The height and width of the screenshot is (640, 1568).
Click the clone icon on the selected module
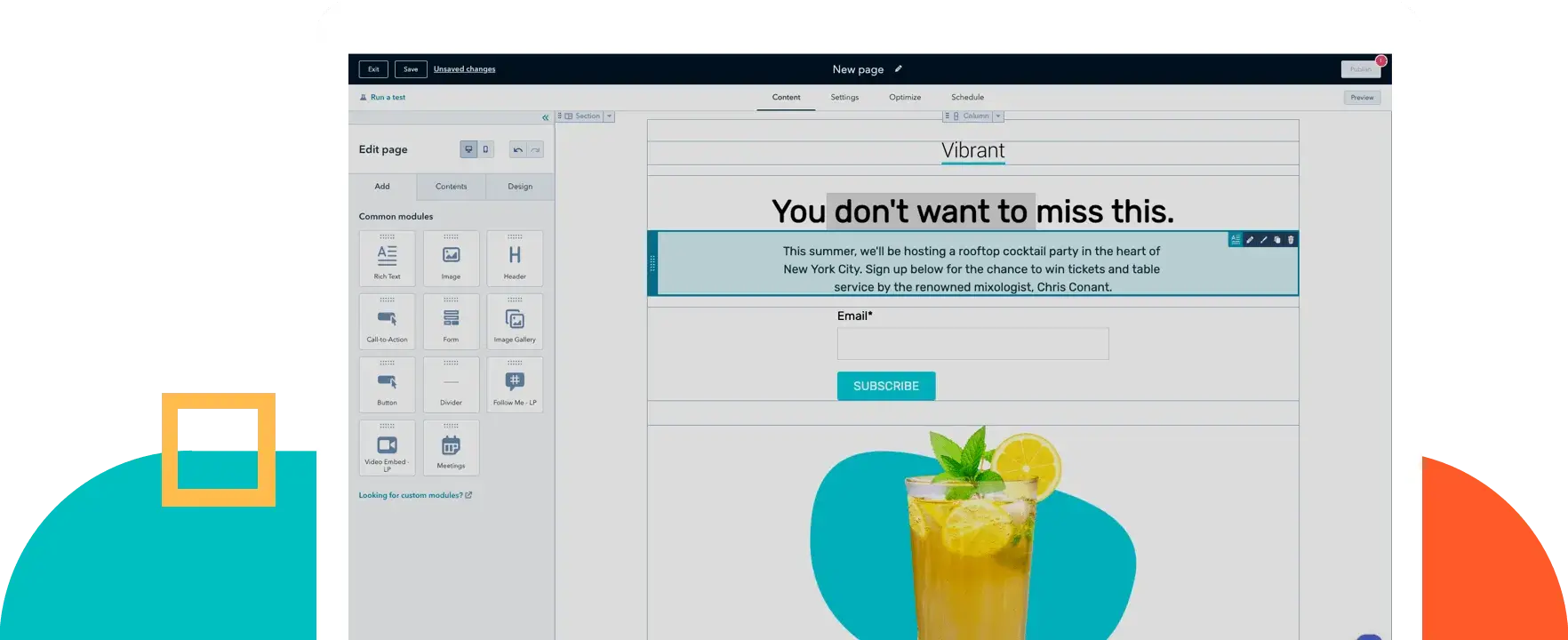(1277, 239)
